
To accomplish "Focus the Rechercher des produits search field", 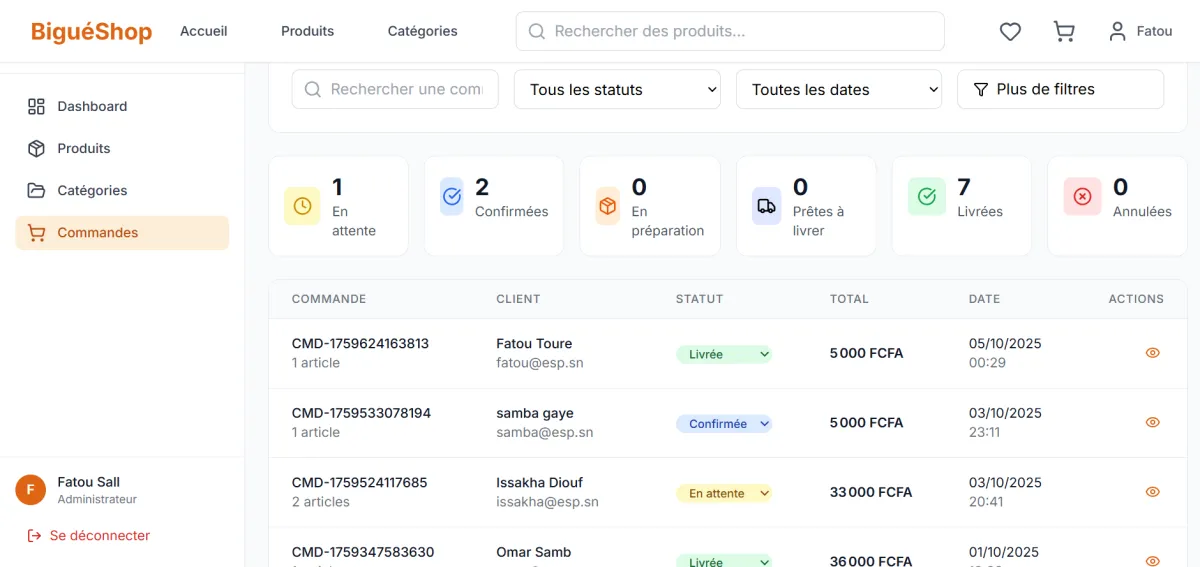I will point(730,31).
